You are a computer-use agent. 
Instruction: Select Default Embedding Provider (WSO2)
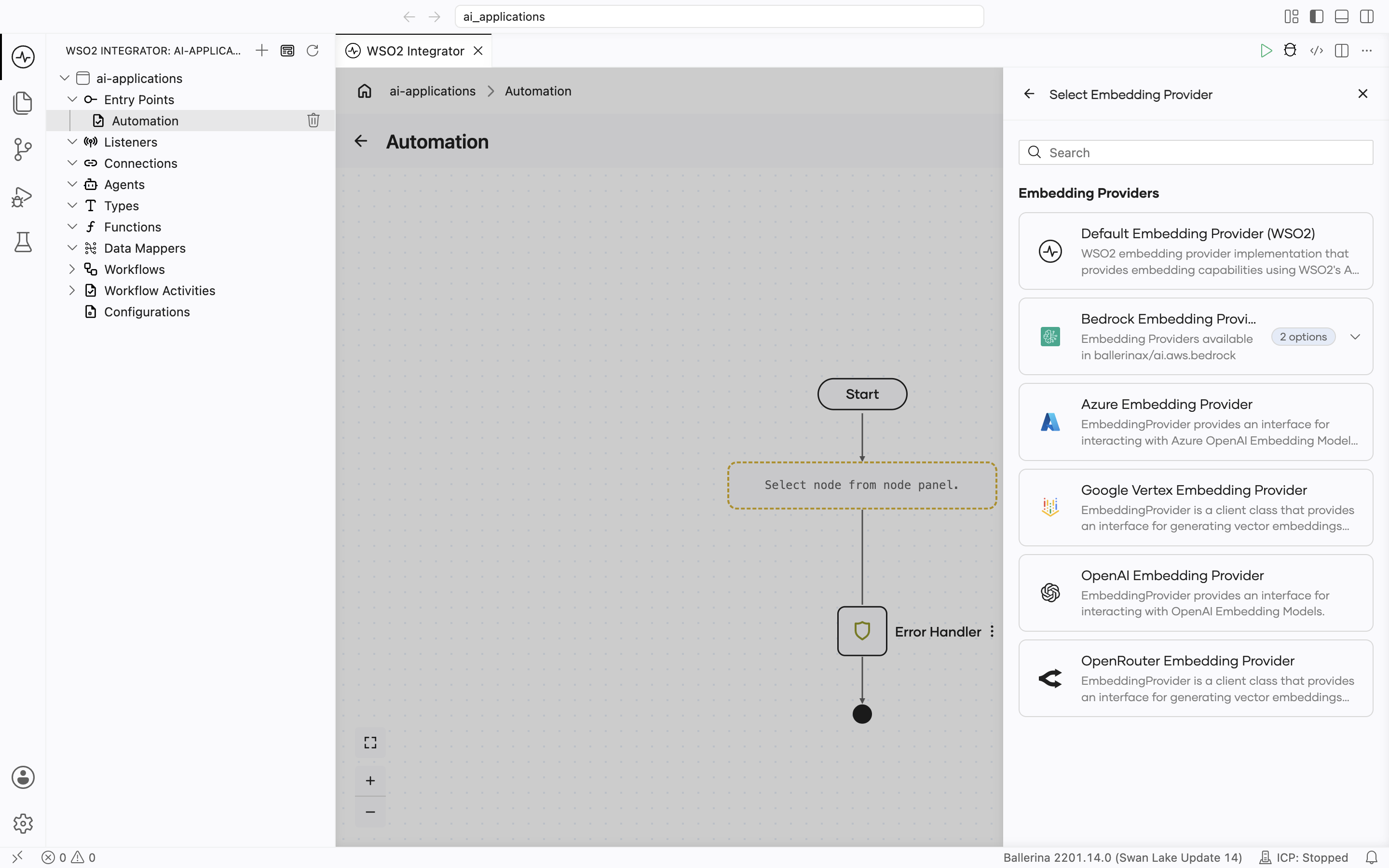tap(1196, 251)
